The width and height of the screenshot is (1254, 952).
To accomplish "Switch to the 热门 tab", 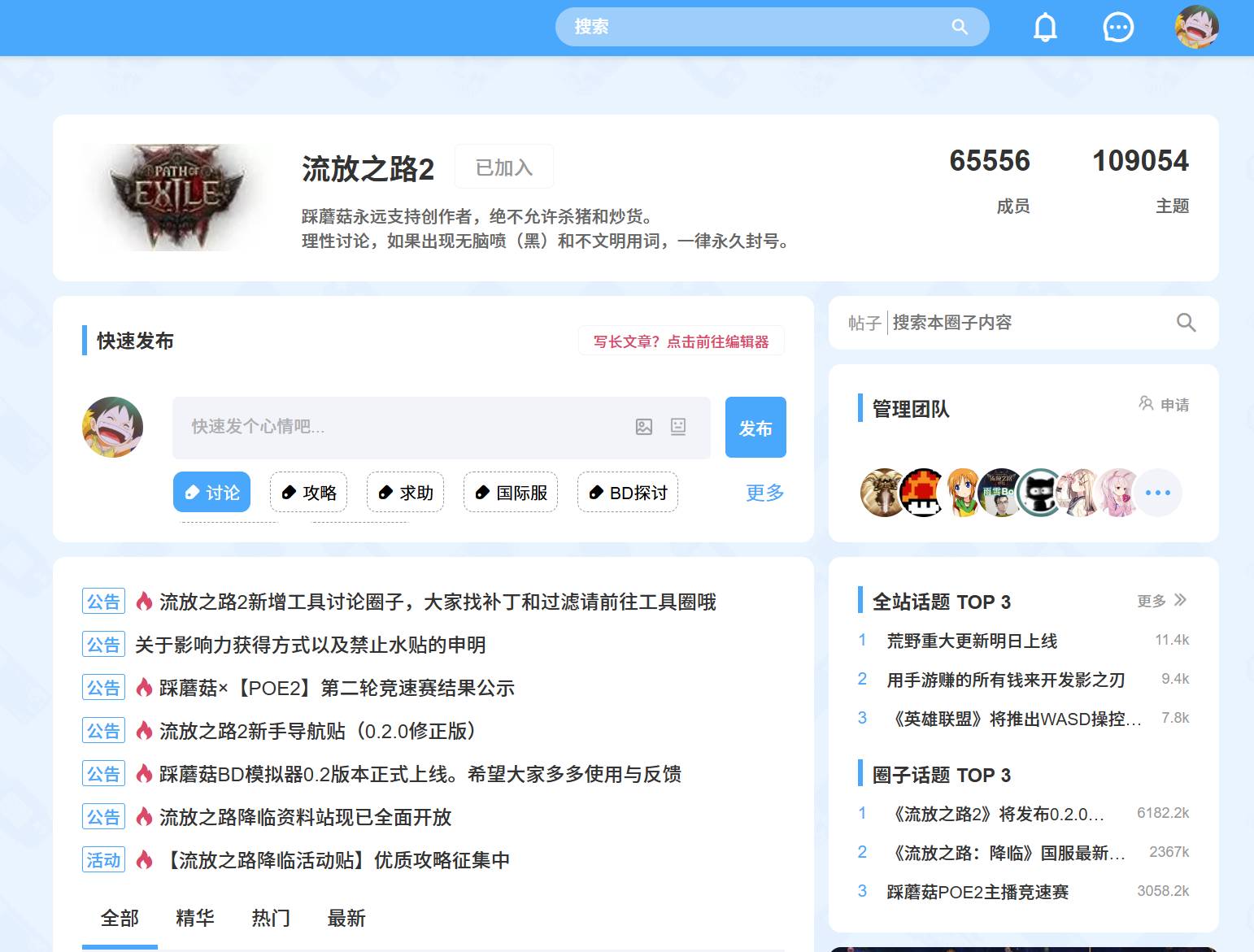I will 271,919.
